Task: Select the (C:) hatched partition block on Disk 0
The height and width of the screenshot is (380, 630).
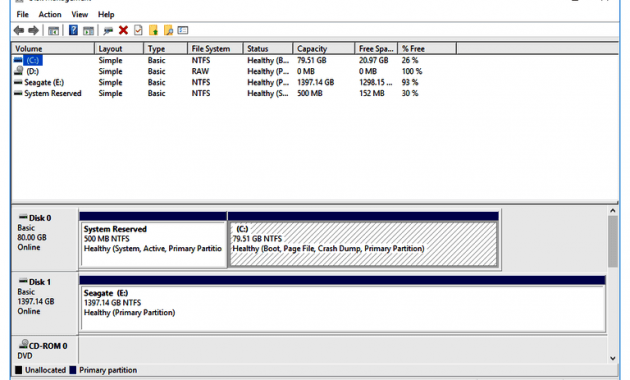Action: (363, 240)
